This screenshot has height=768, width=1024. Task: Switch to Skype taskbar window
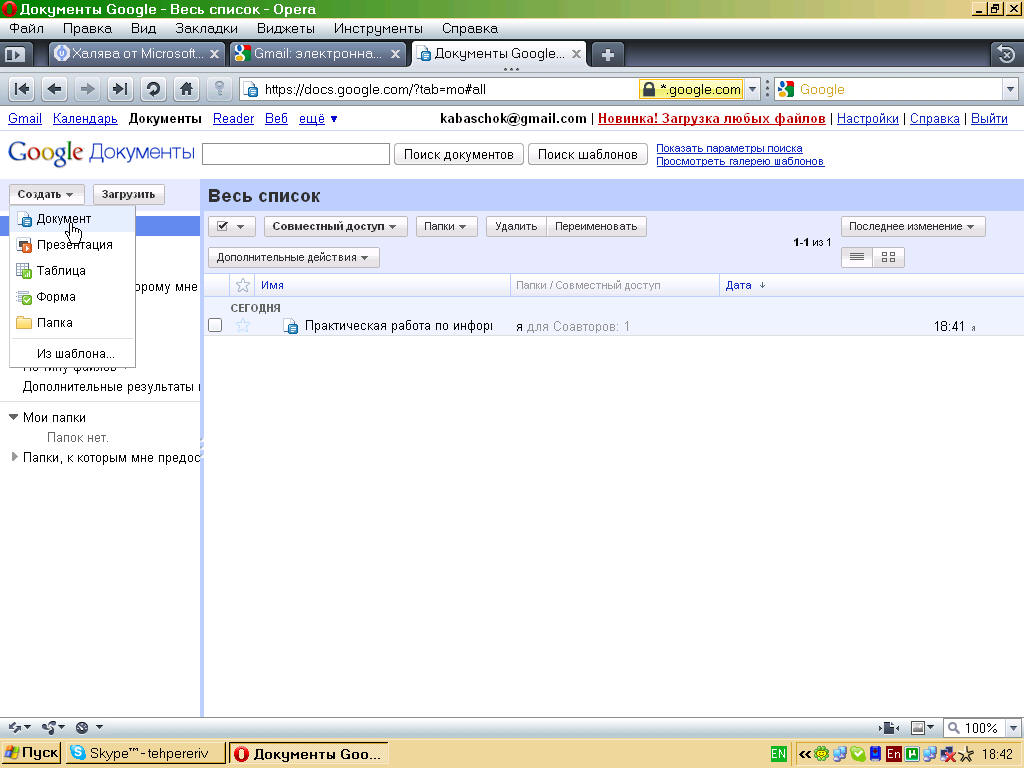pyautogui.click(x=145, y=753)
